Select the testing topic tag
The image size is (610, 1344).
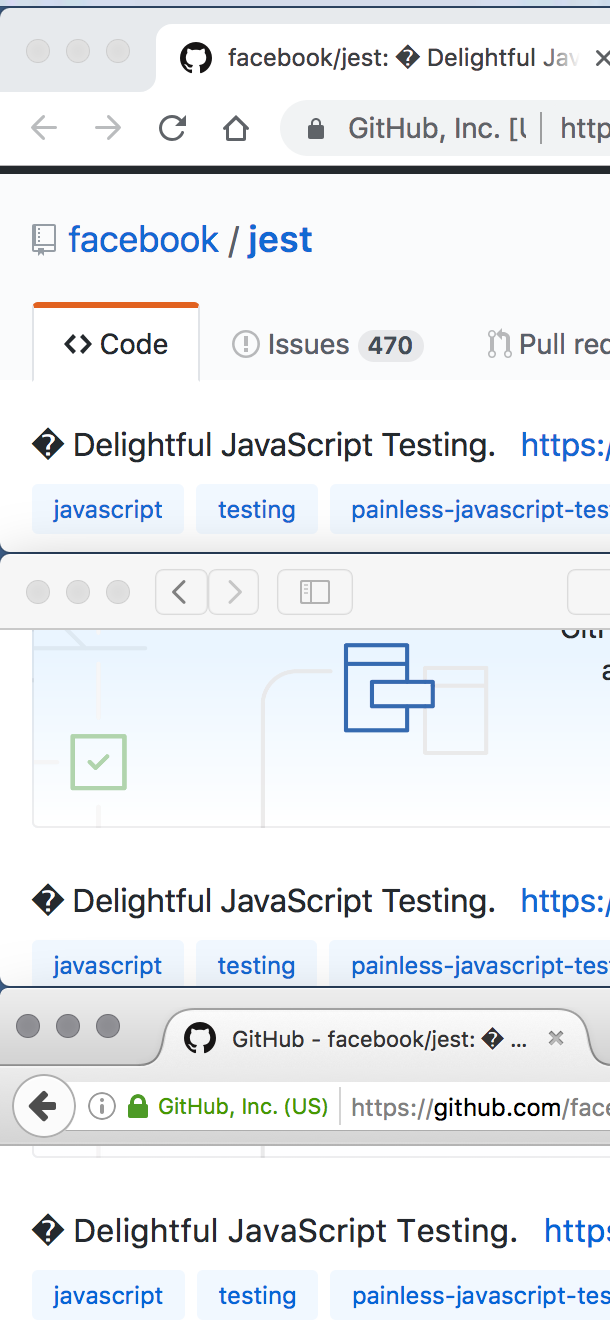pos(256,509)
